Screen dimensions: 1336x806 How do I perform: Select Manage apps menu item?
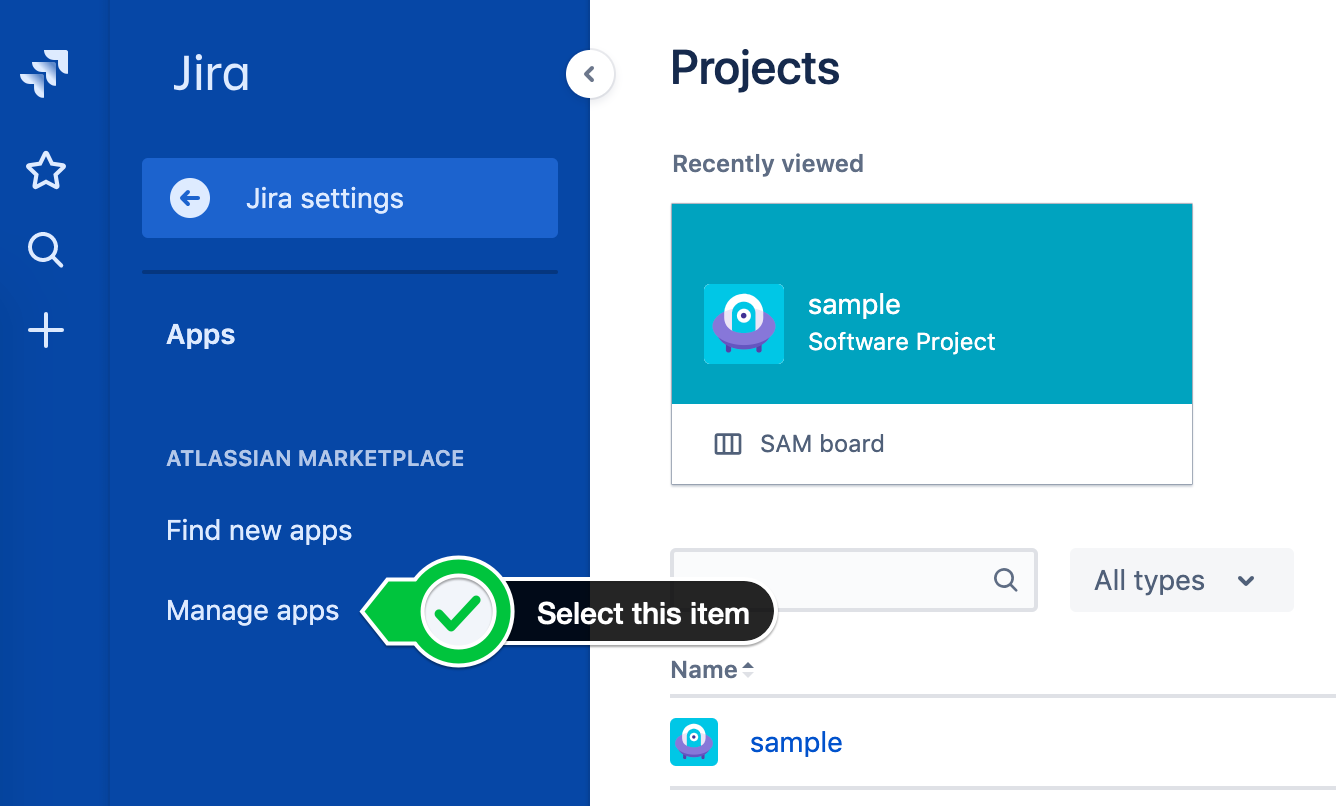pyautogui.click(x=253, y=611)
